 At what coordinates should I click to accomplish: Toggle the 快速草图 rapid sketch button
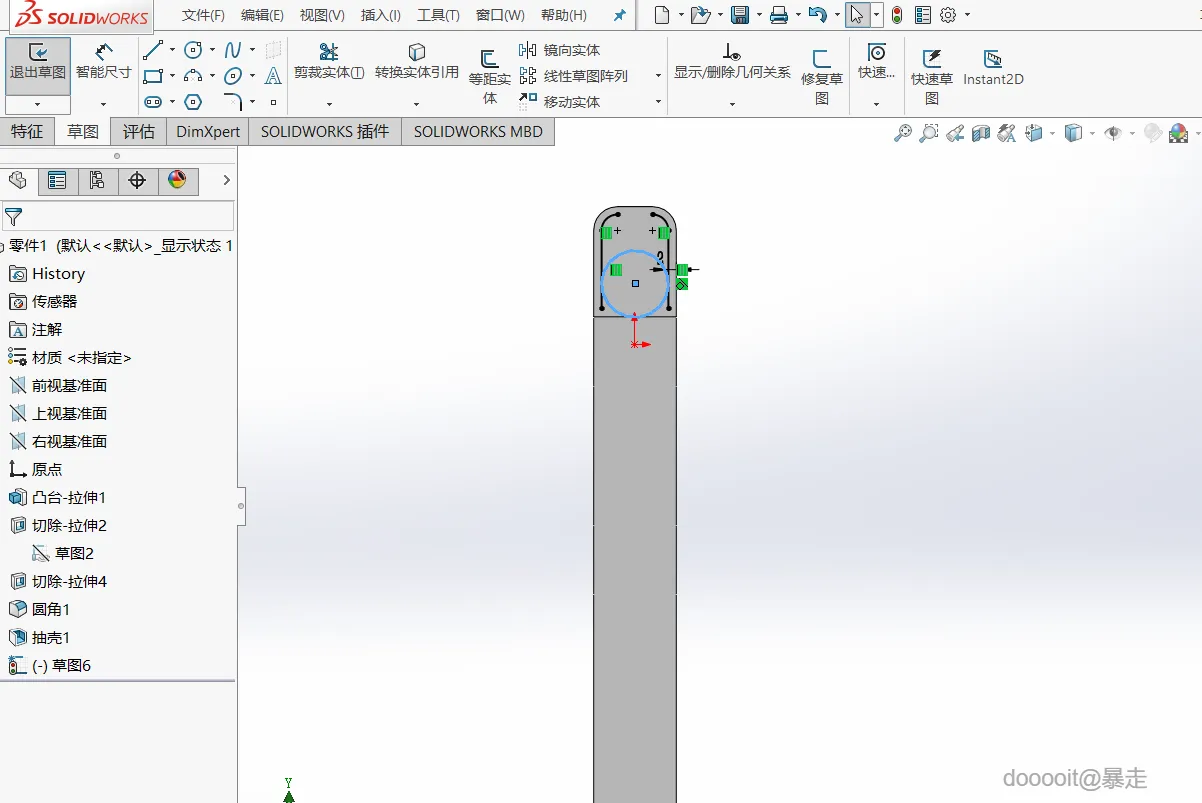tap(932, 77)
